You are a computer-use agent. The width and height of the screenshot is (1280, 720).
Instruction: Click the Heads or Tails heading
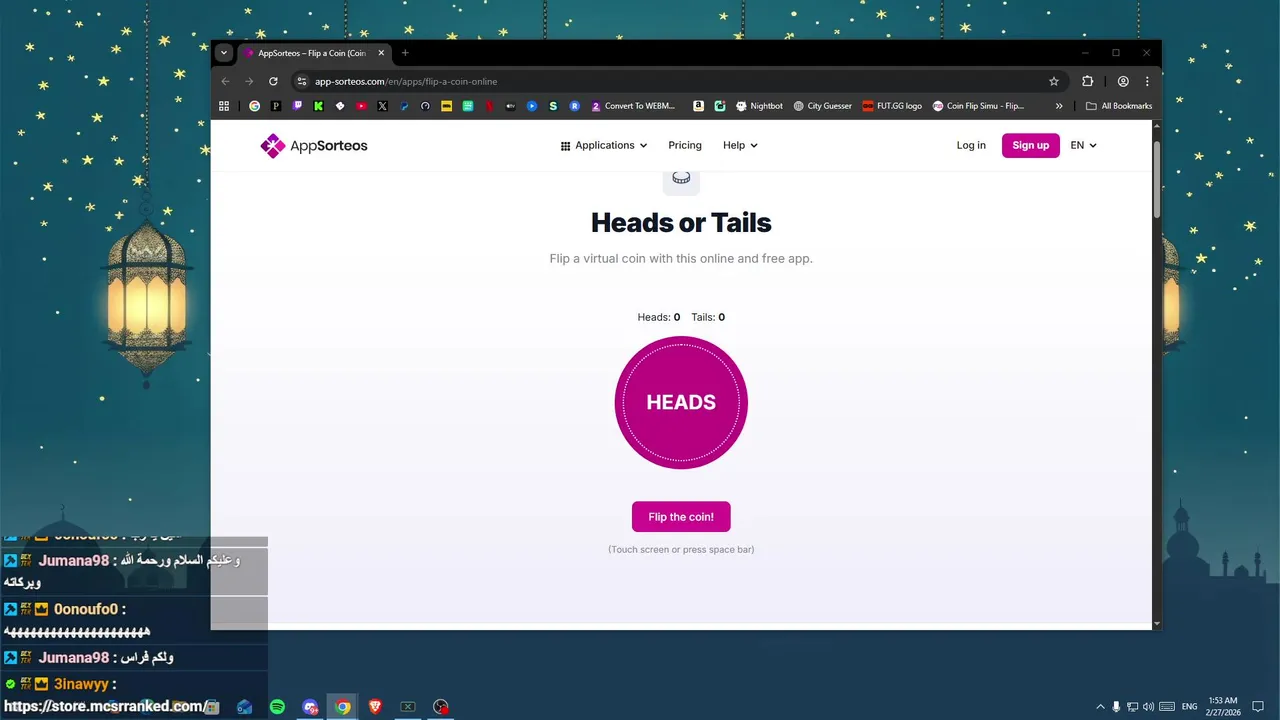click(681, 222)
